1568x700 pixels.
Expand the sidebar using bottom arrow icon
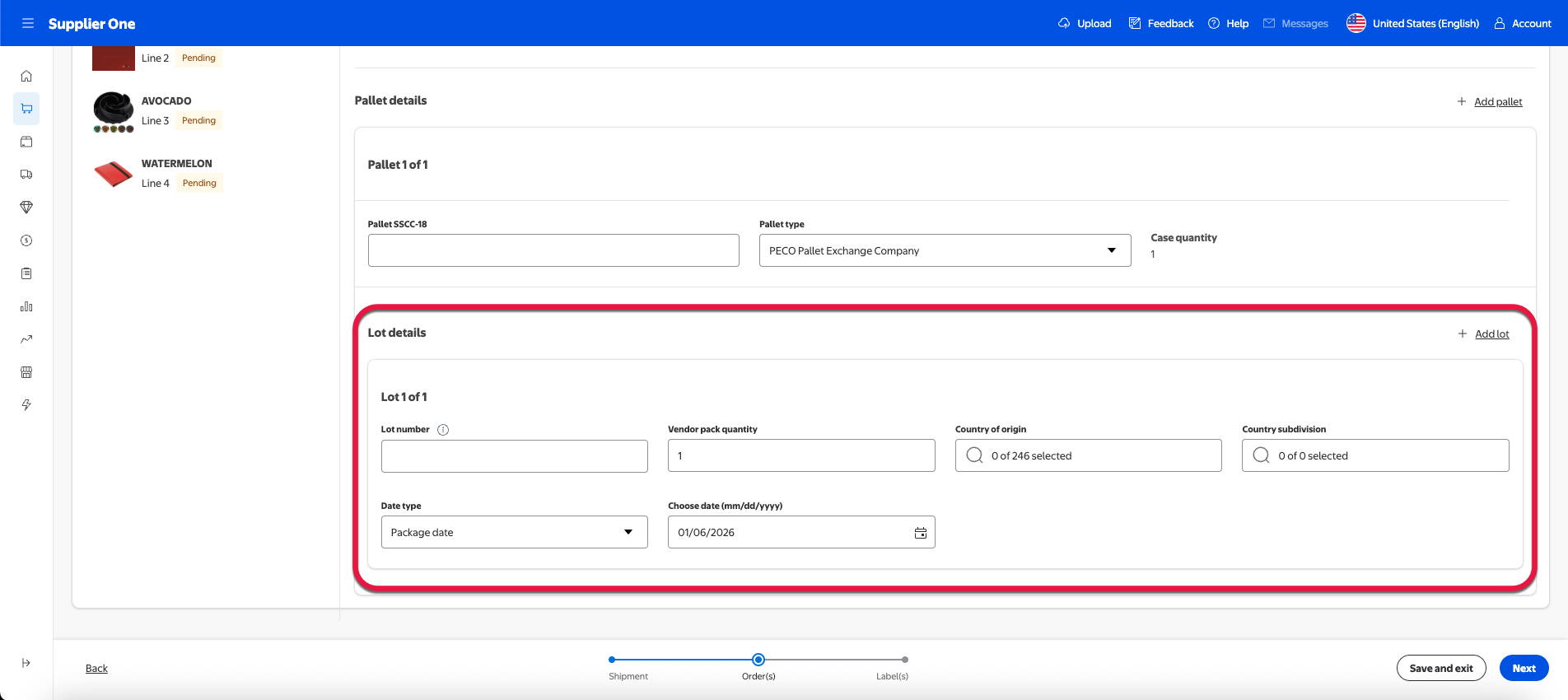pos(26,663)
